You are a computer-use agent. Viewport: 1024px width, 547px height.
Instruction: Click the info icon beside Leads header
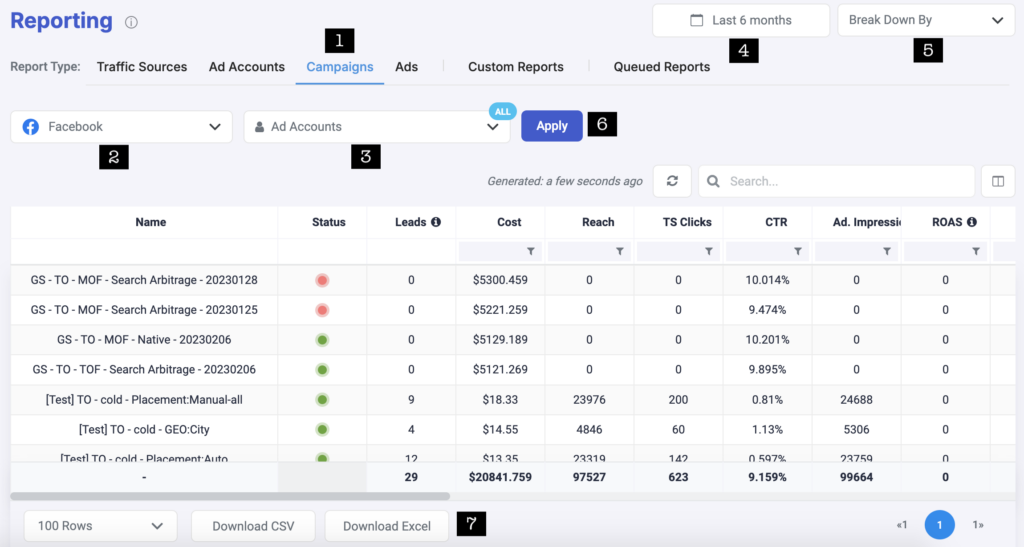click(436, 222)
